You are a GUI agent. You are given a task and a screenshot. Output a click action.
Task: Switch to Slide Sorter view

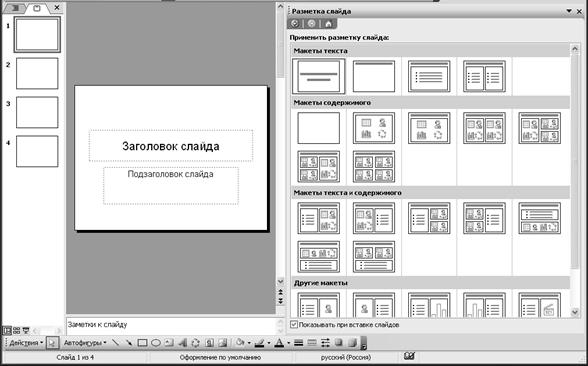click(x=16, y=330)
